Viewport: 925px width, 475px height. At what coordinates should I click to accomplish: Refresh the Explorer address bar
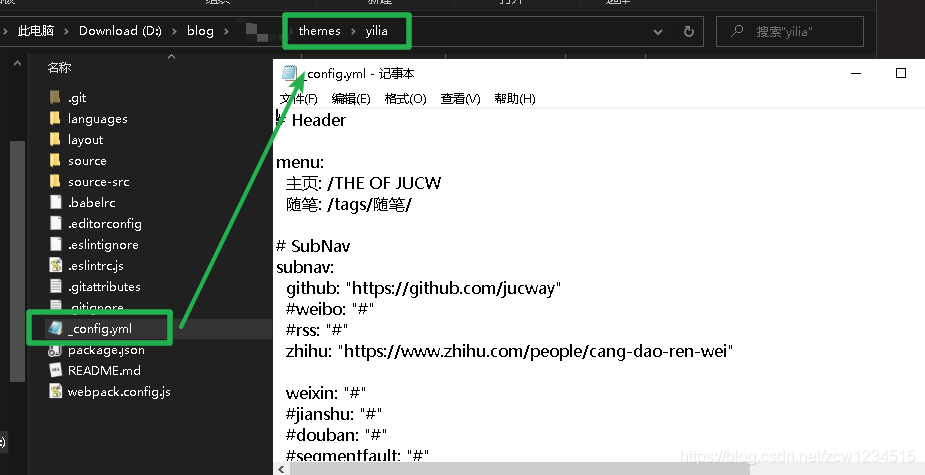click(x=688, y=31)
